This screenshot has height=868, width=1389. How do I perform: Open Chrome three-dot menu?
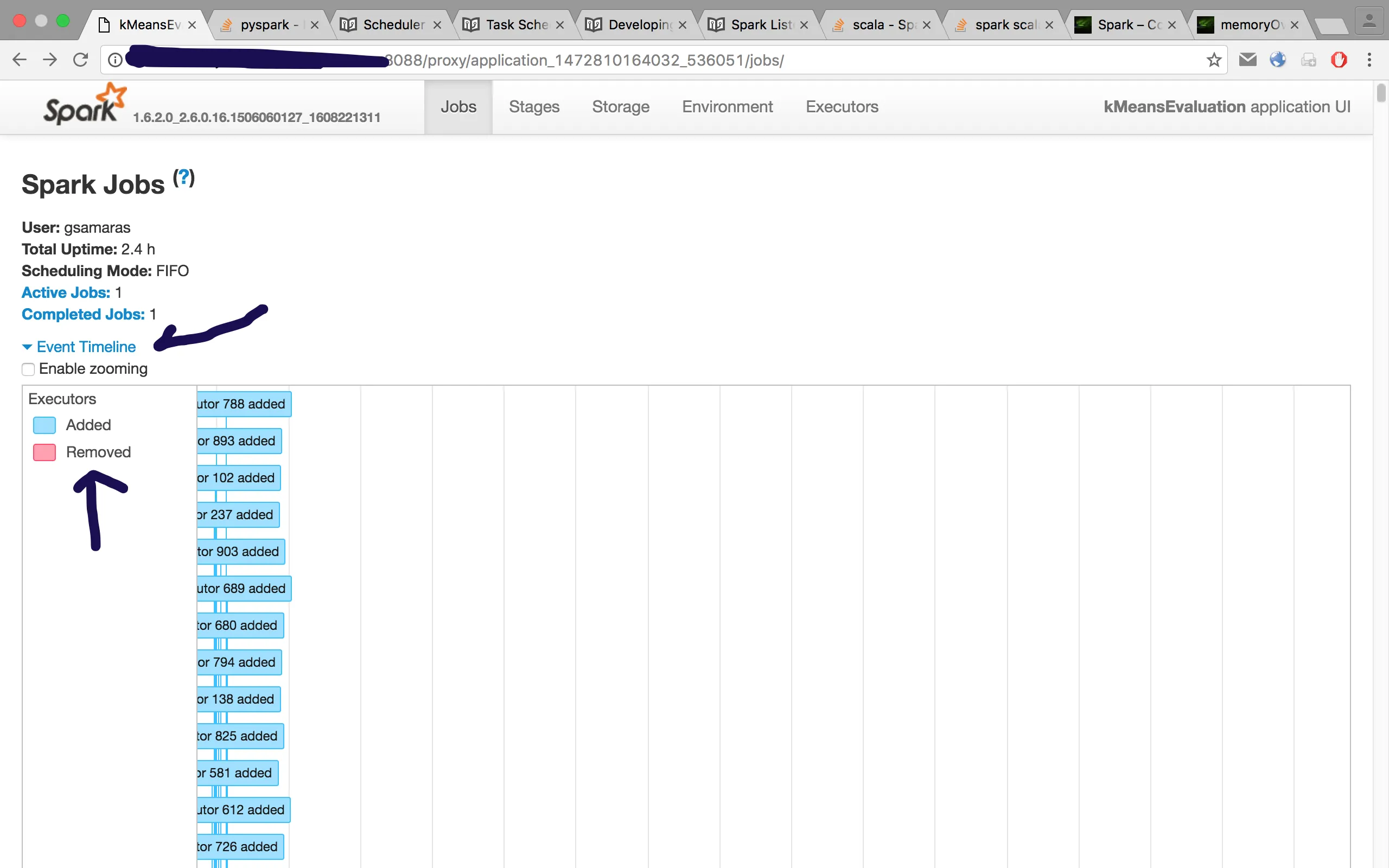point(1369,60)
